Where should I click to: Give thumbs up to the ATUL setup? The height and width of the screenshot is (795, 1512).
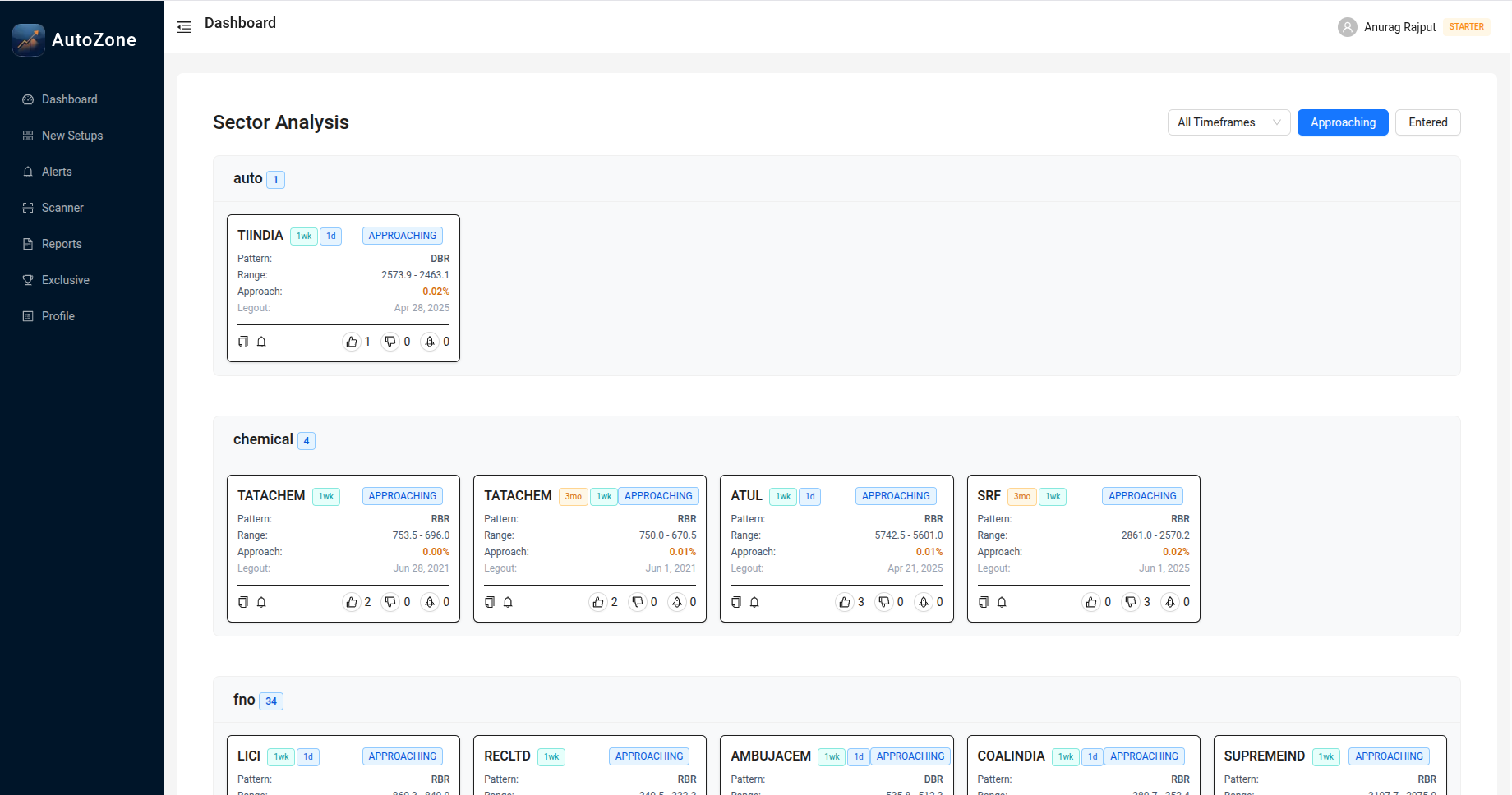(845, 602)
